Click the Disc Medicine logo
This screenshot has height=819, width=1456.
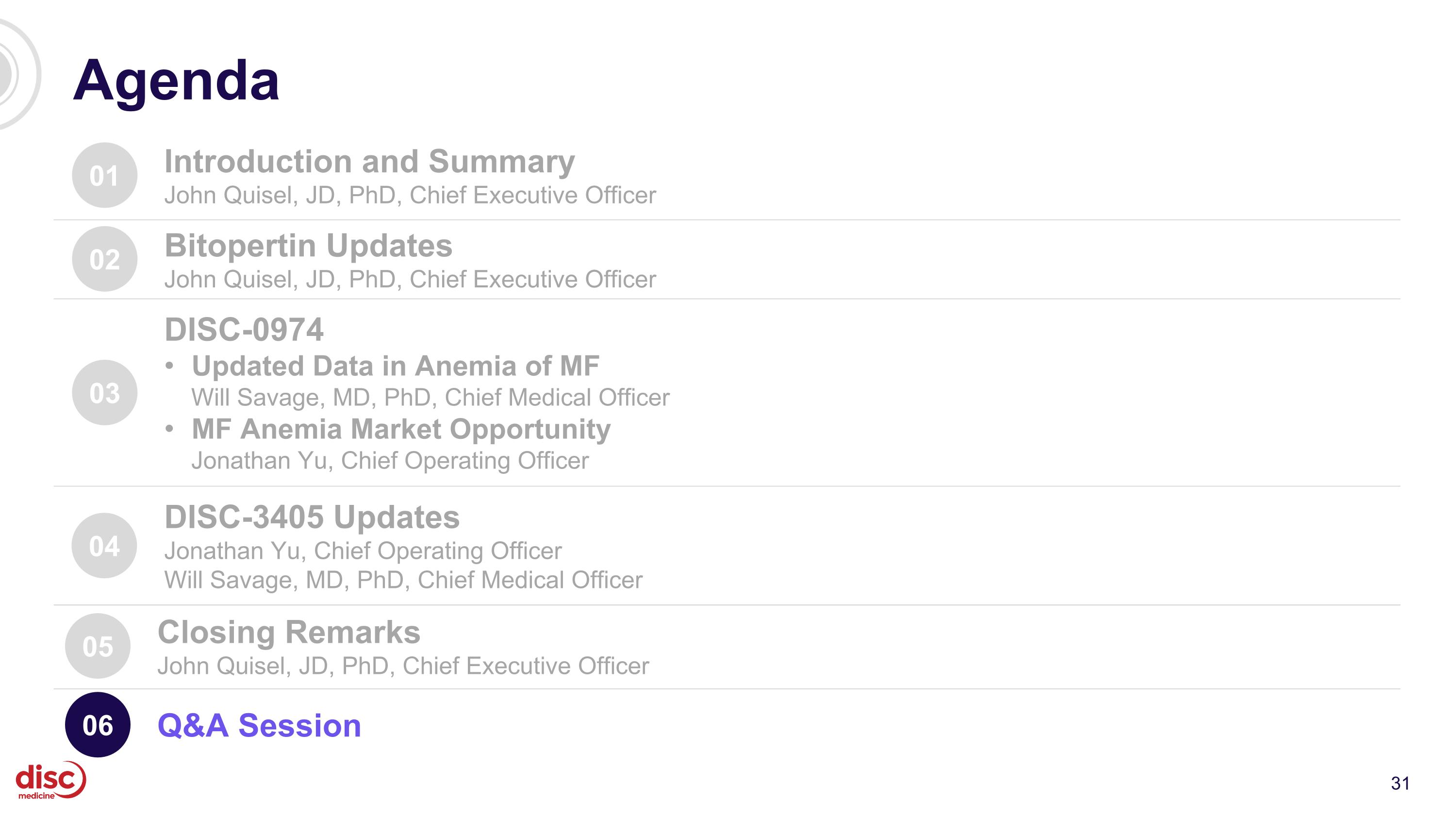(50, 780)
